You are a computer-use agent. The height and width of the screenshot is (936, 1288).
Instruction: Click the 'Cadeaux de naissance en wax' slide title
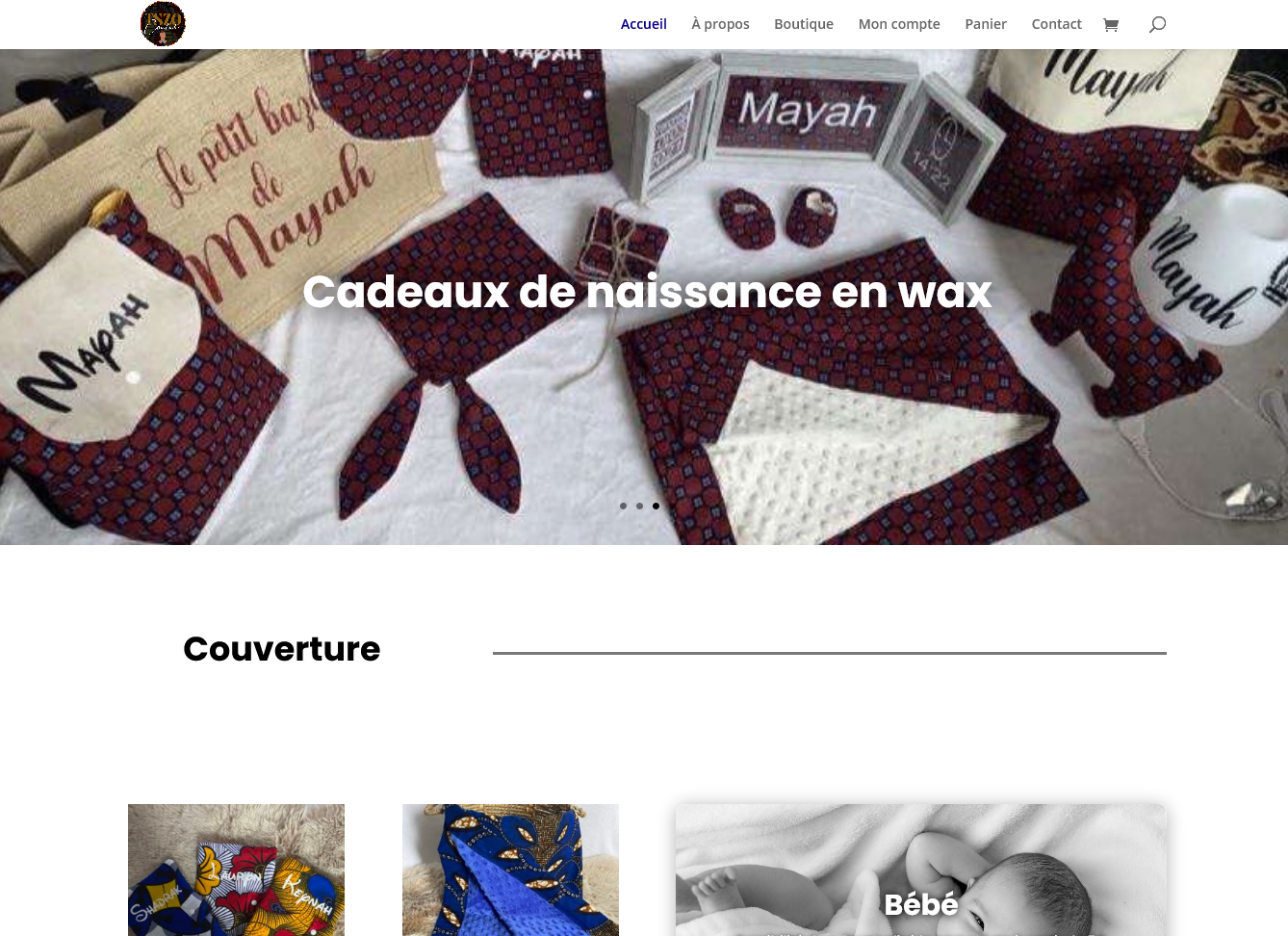[x=647, y=292]
